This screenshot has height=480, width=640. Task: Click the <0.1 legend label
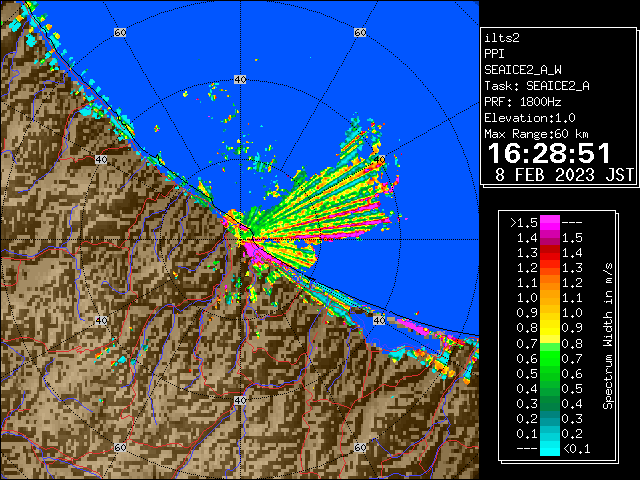pos(576,449)
